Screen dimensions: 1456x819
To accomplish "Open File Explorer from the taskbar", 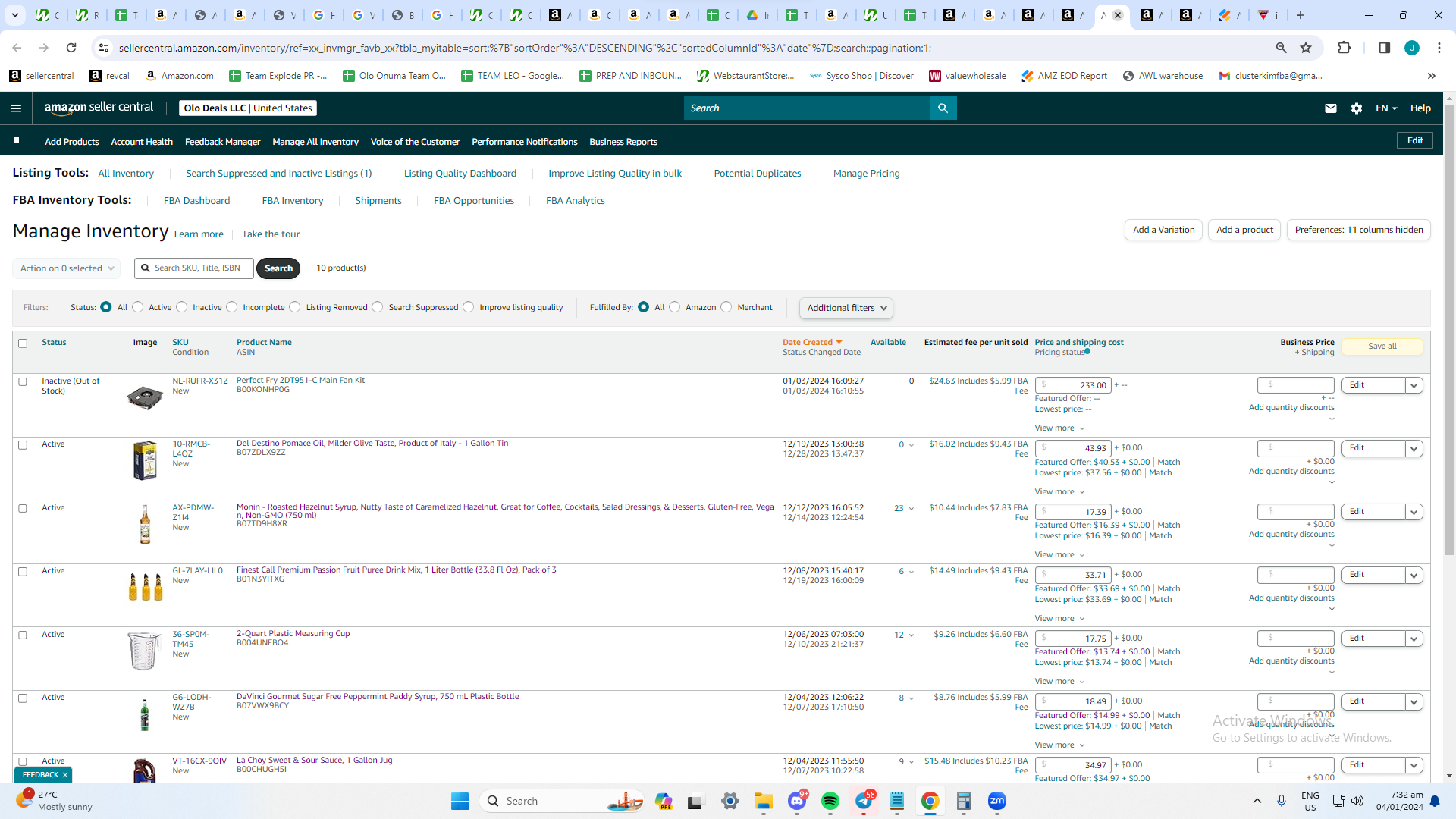I will (x=763, y=801).
